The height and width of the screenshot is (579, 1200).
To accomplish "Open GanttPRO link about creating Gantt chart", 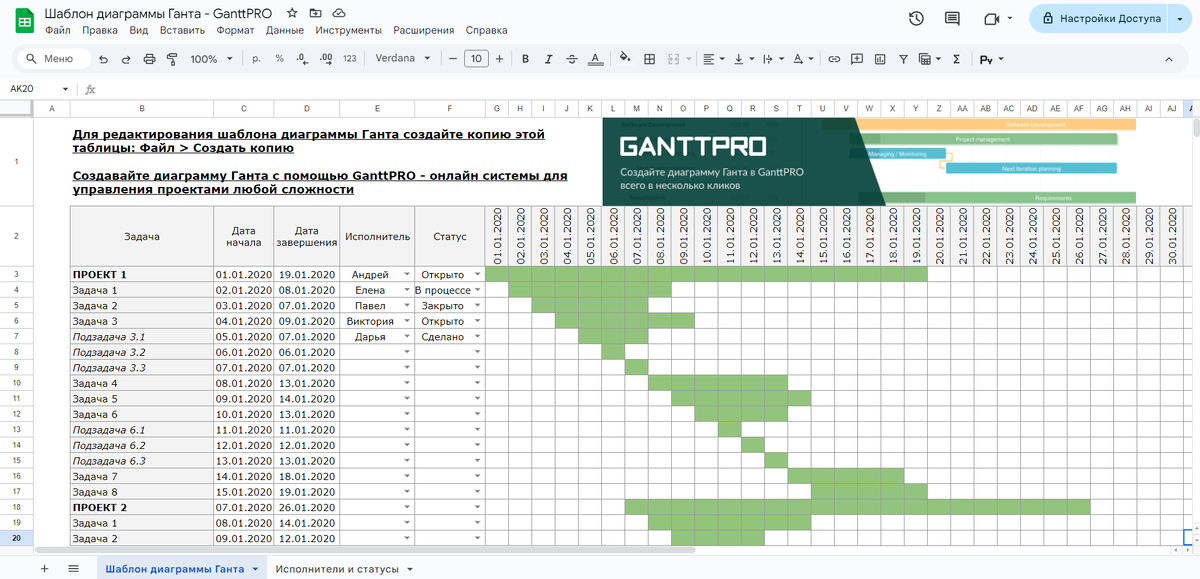I will (x=320, y=183).
